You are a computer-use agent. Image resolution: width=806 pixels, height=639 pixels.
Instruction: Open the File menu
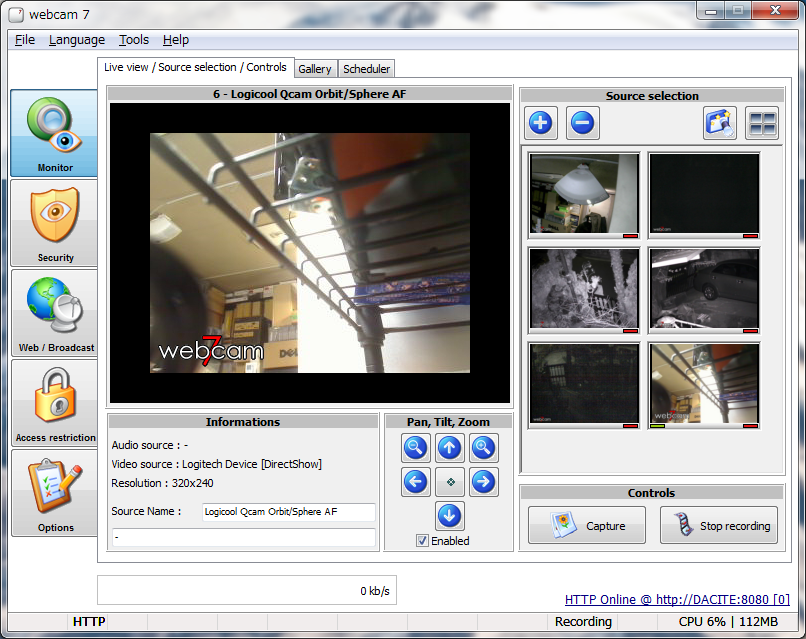(x=25, y=40)
